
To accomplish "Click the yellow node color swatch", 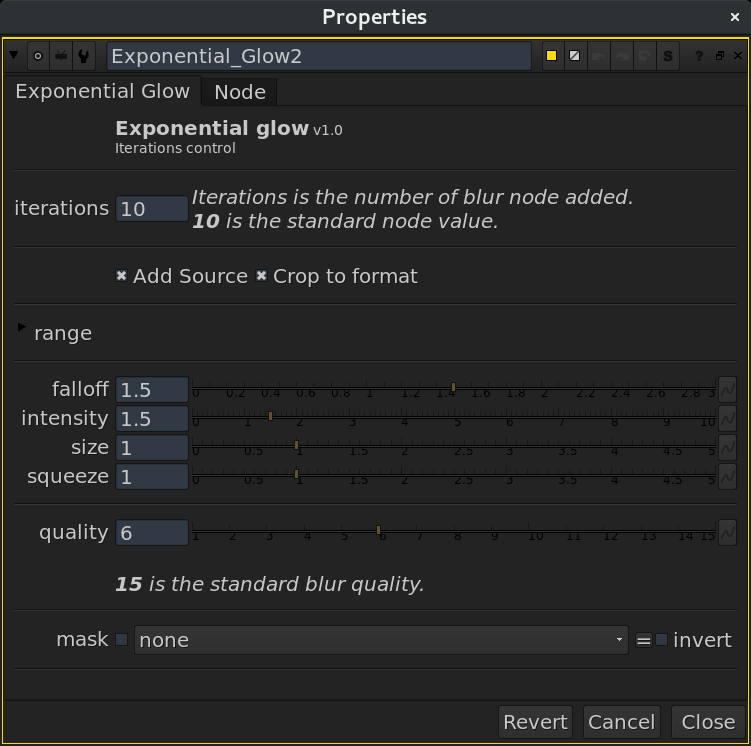I will 551,56.
